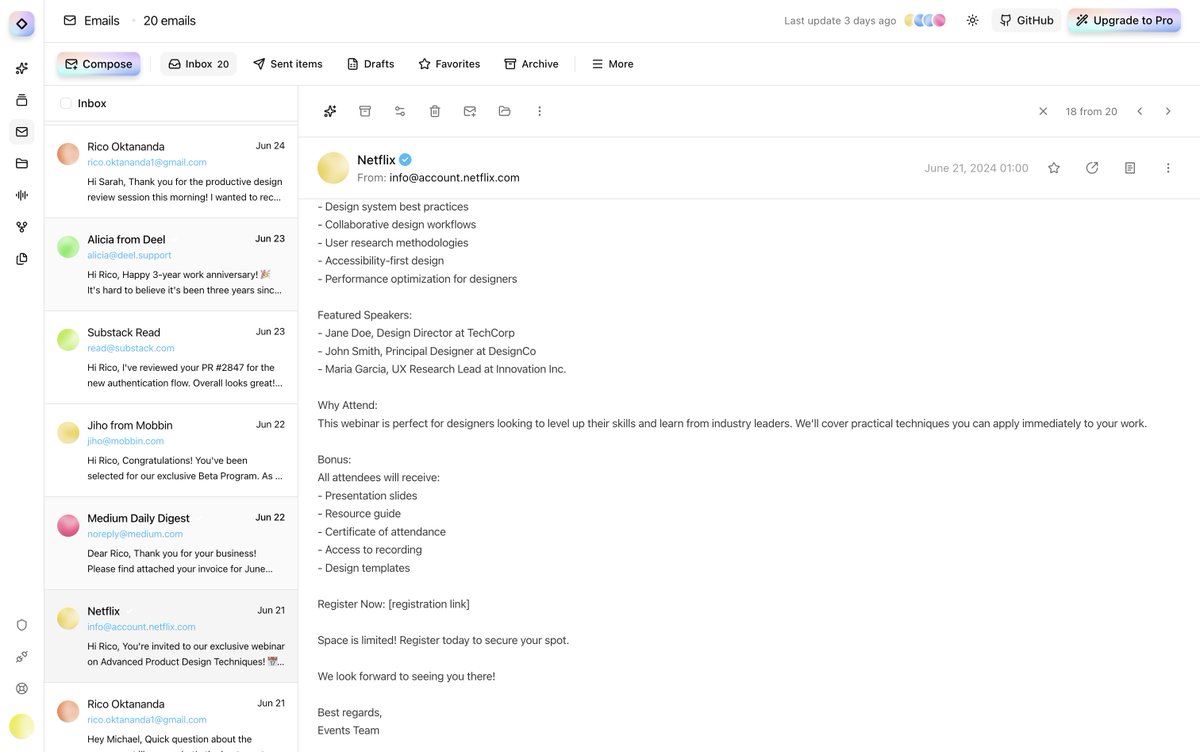
Task: Click the collaborator avatars group
Action: (925, 20)
